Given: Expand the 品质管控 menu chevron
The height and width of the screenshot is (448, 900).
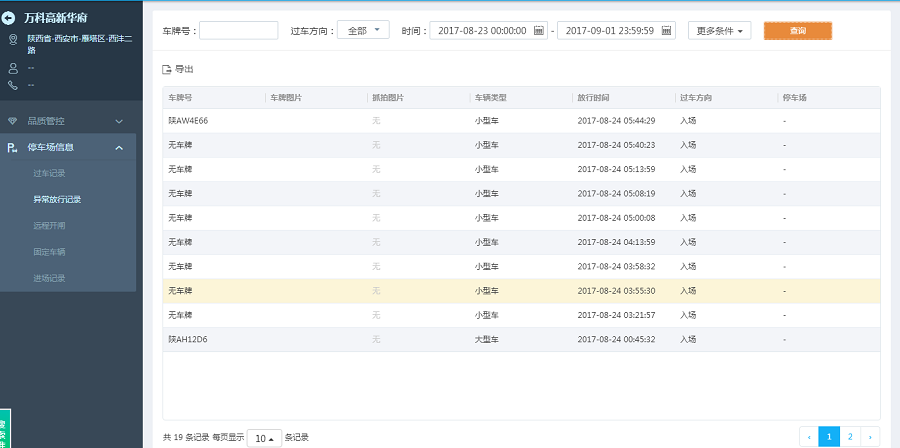Looking at the screenshot, I should tap(119, 121).
